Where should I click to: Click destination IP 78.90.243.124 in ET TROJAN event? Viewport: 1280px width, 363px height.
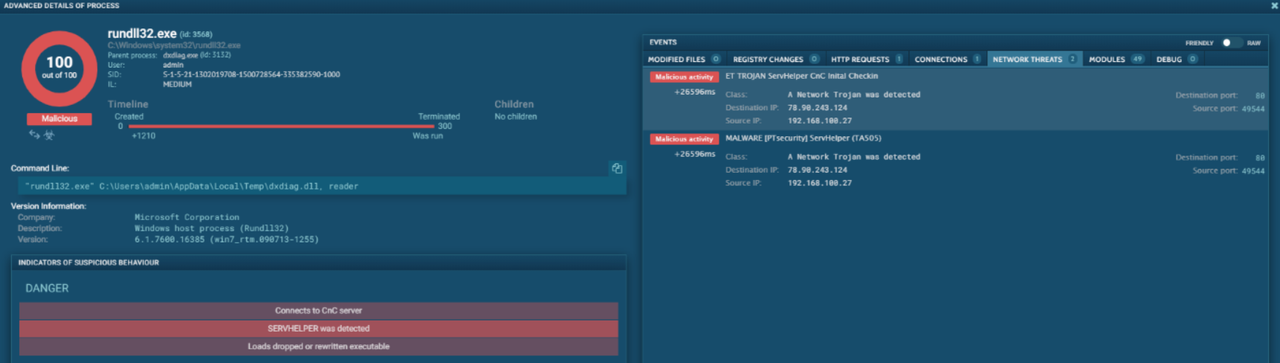817,107
